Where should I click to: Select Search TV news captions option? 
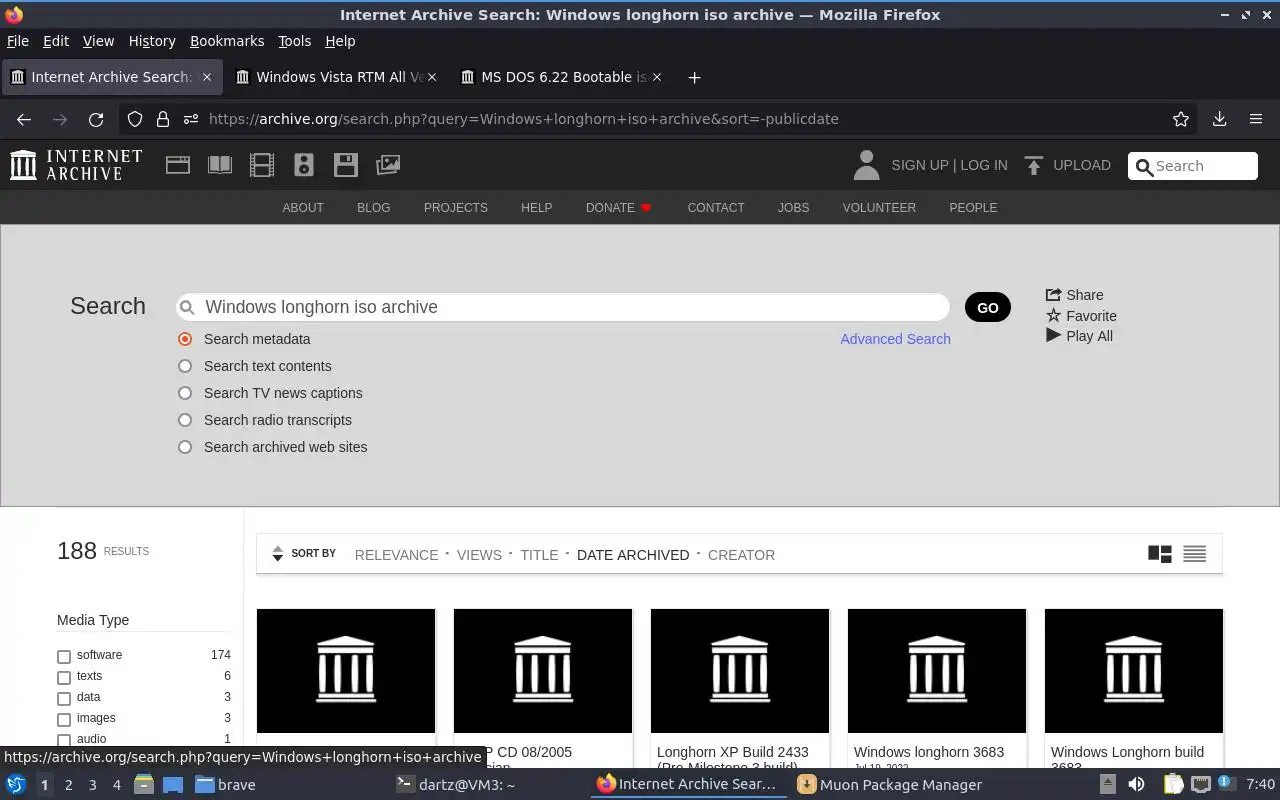tap(185, 393)
